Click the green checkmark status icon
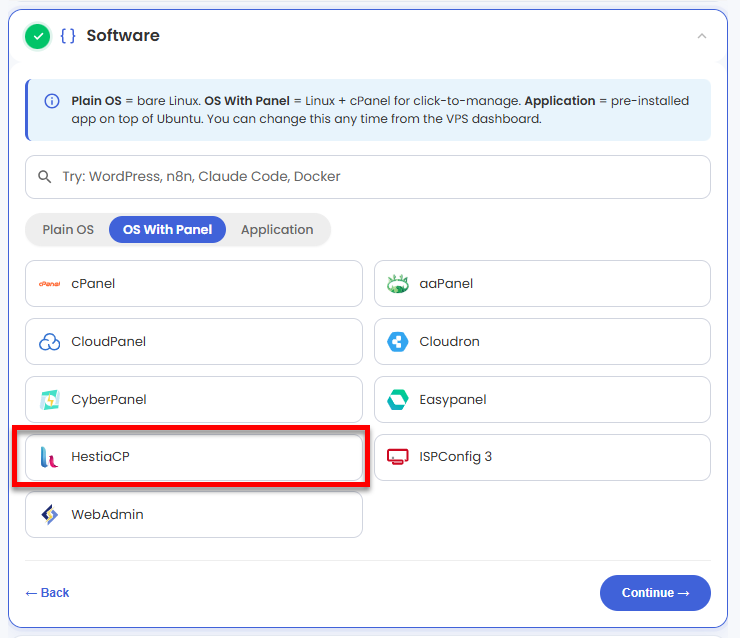This screenshot has width=740, height=638. [38, 36]
